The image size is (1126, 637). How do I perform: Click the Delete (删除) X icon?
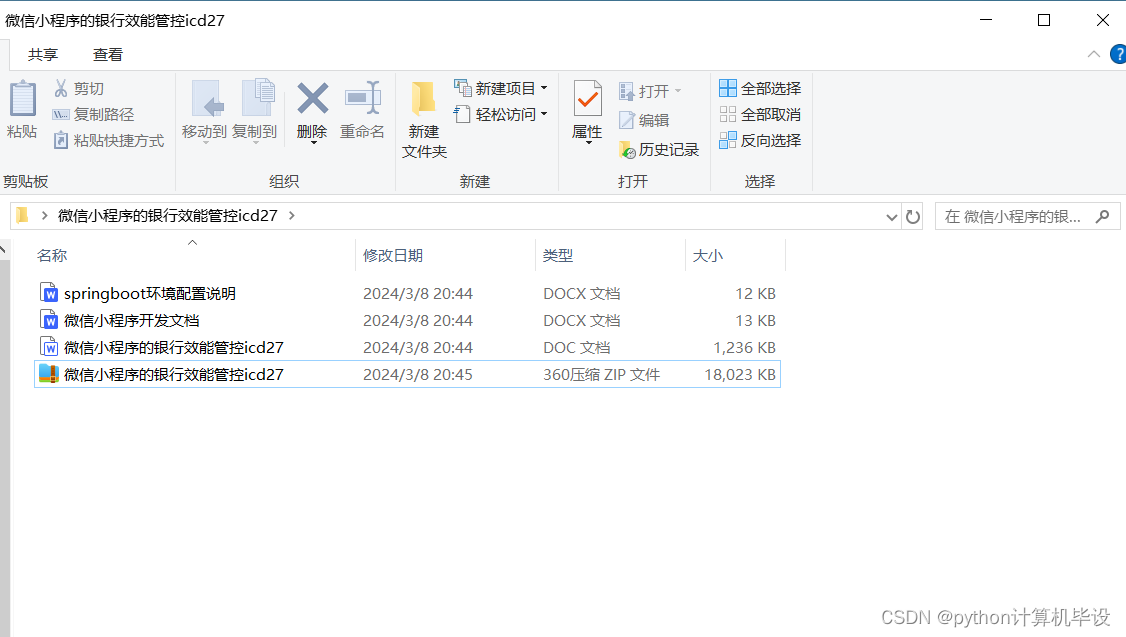click(x=312, y=98)
